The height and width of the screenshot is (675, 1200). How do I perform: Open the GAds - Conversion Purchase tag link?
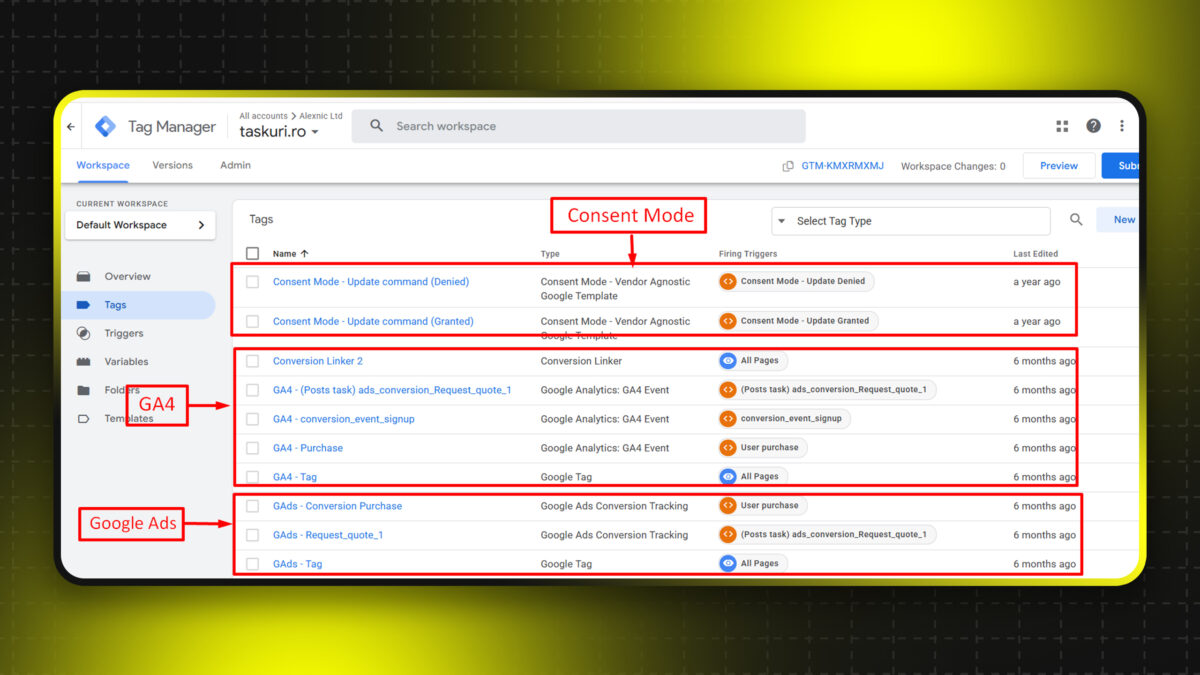[x=337, y=506]
